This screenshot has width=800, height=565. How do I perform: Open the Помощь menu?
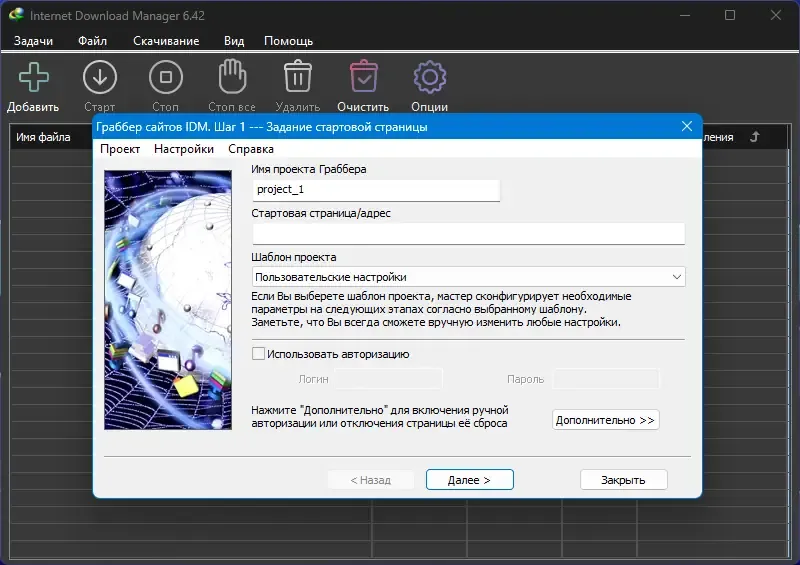(288, 41)
